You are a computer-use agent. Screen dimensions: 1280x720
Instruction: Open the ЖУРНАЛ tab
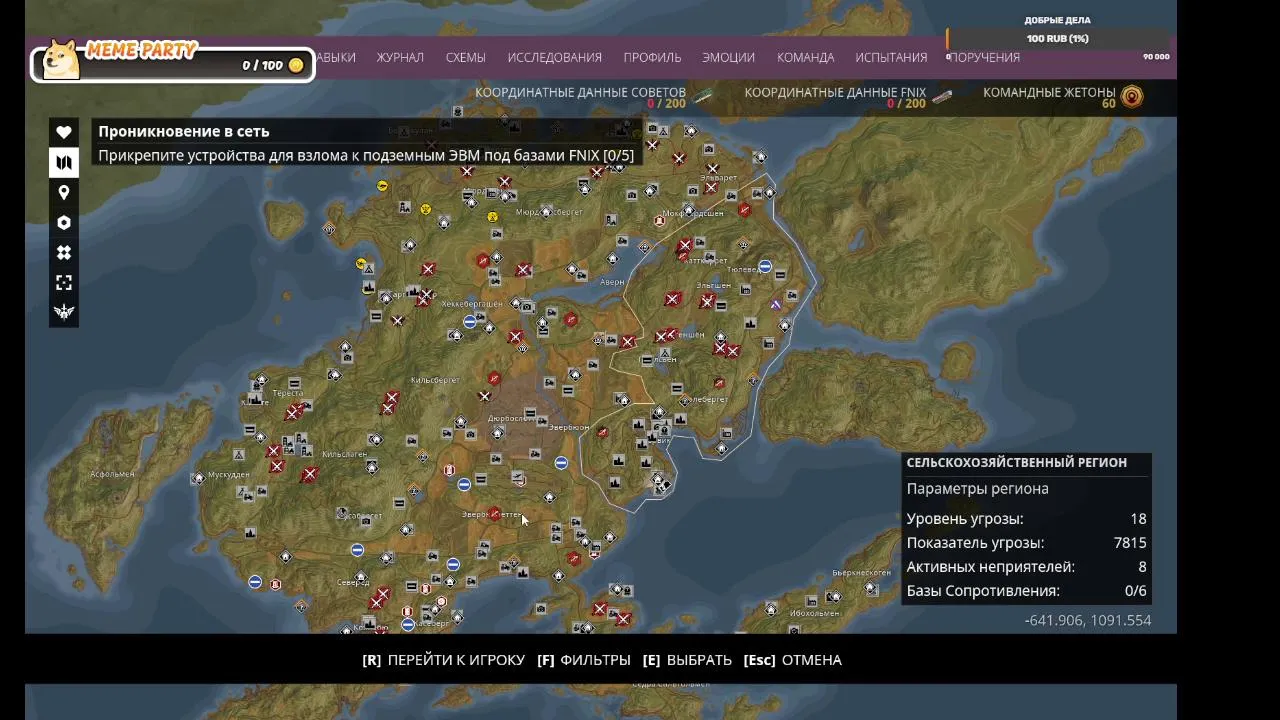pyautogui.click(x=400, y=57)
